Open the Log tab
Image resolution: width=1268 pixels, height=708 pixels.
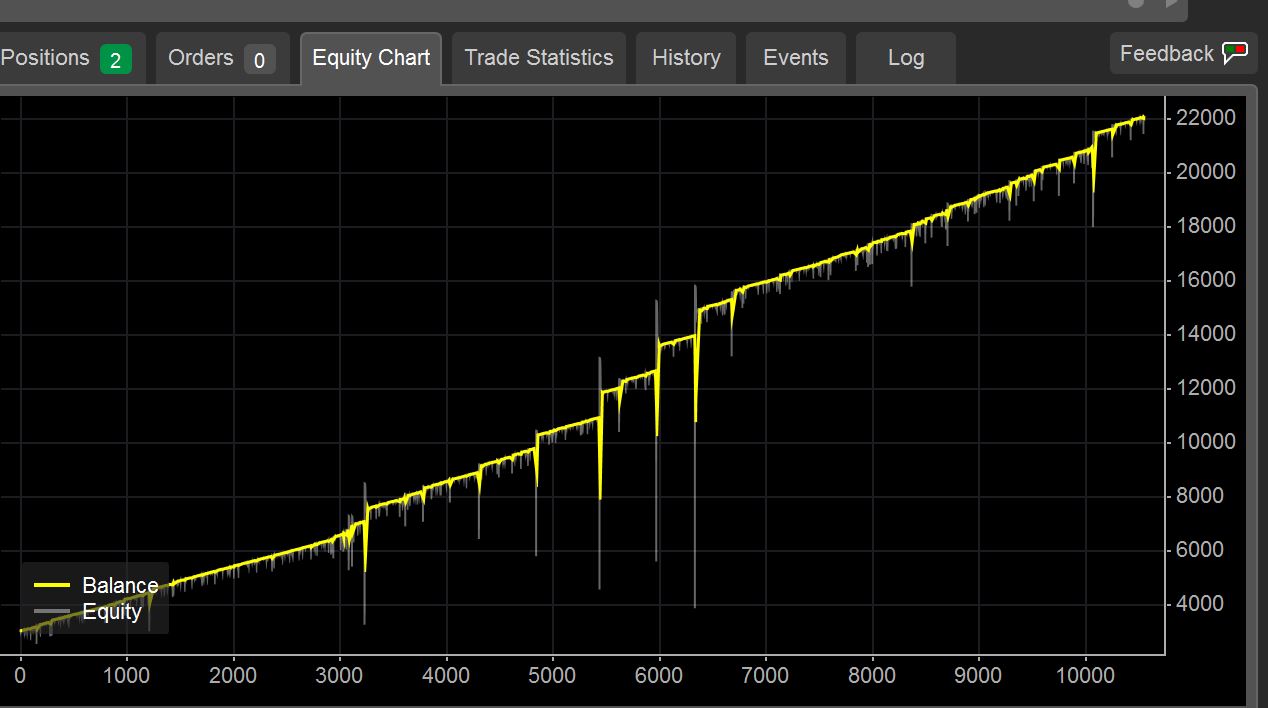[x=906, y=59]
